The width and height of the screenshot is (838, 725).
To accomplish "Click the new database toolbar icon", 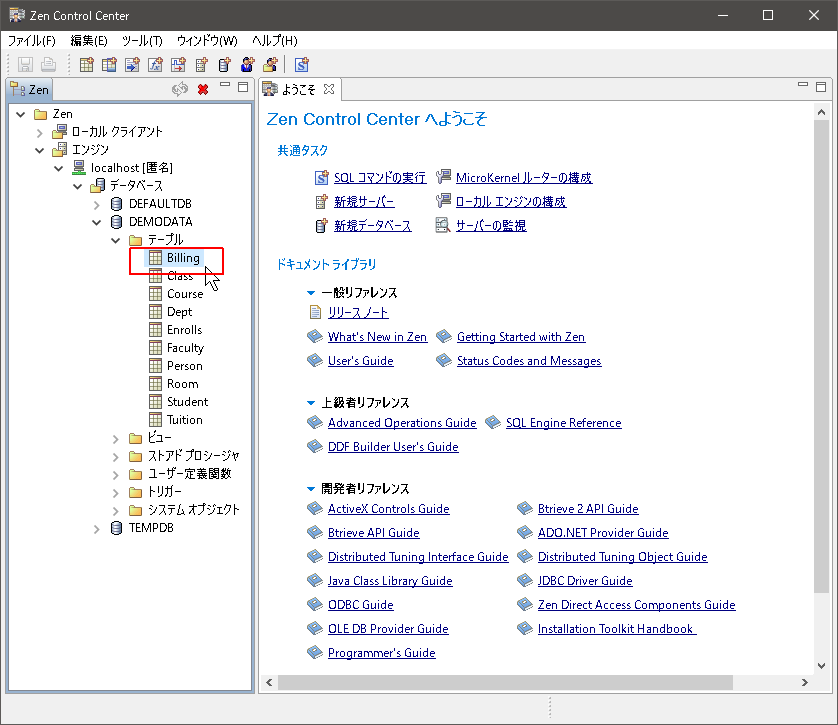I will point(224,65).
